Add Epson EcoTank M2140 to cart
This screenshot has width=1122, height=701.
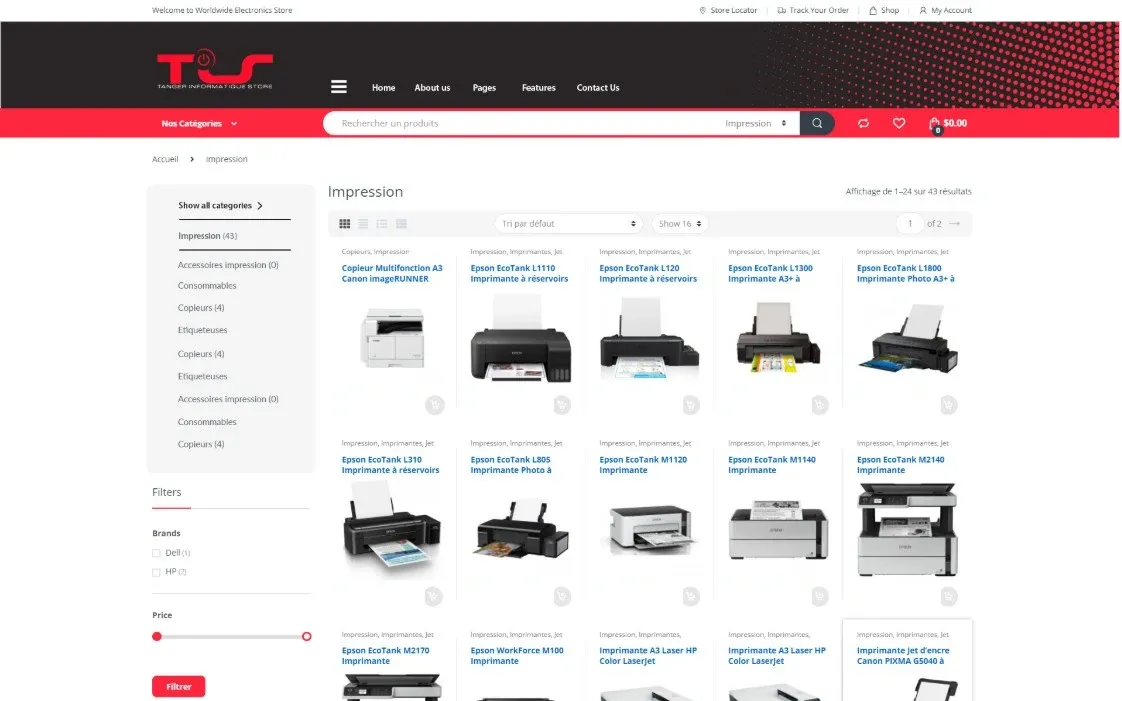[x=949, y=596]
